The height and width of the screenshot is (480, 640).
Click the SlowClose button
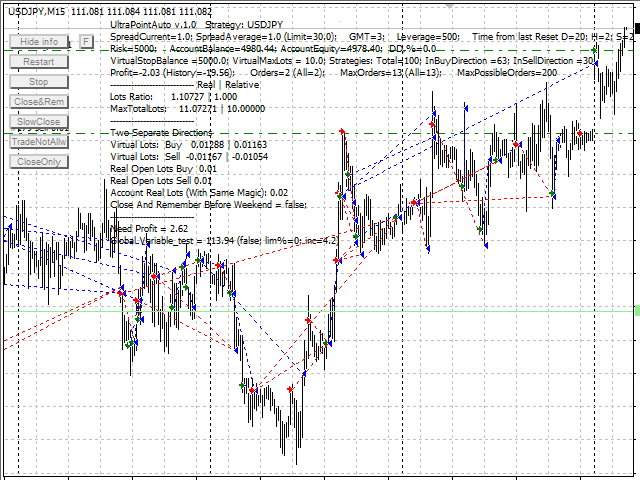[39, 122]
